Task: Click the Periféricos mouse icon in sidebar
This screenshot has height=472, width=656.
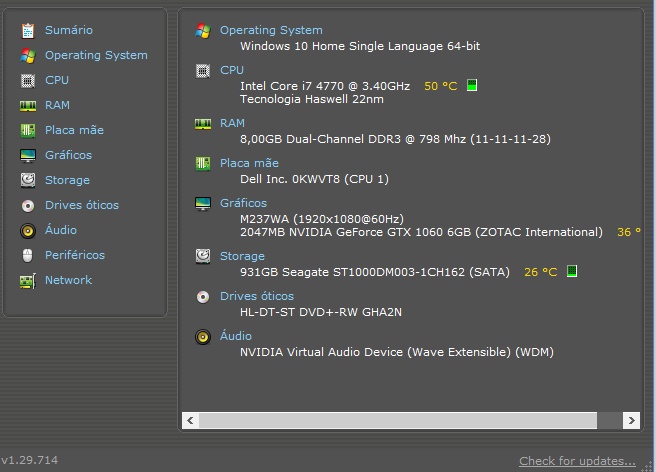Action: [x=28, y=255]
